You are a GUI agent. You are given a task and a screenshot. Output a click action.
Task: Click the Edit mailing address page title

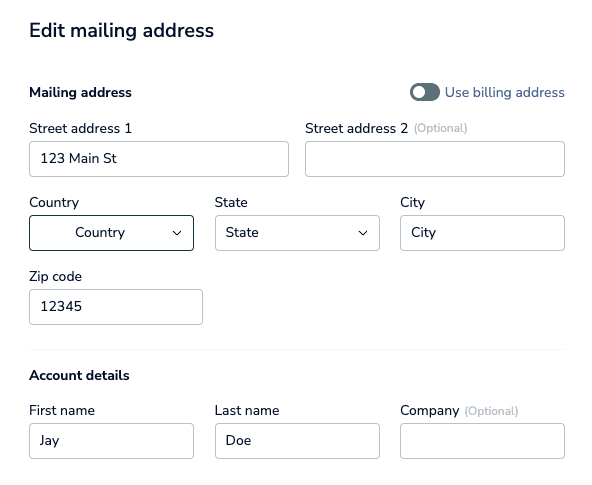point(122,31)
